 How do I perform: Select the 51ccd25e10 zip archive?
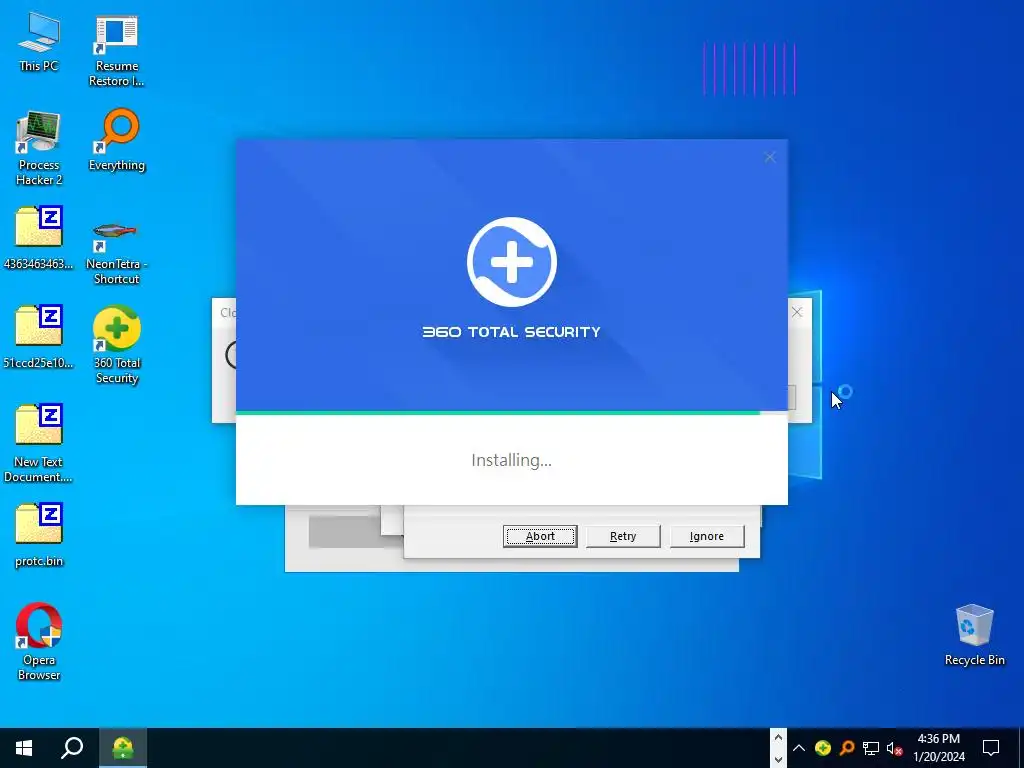[x=39, y=337]
